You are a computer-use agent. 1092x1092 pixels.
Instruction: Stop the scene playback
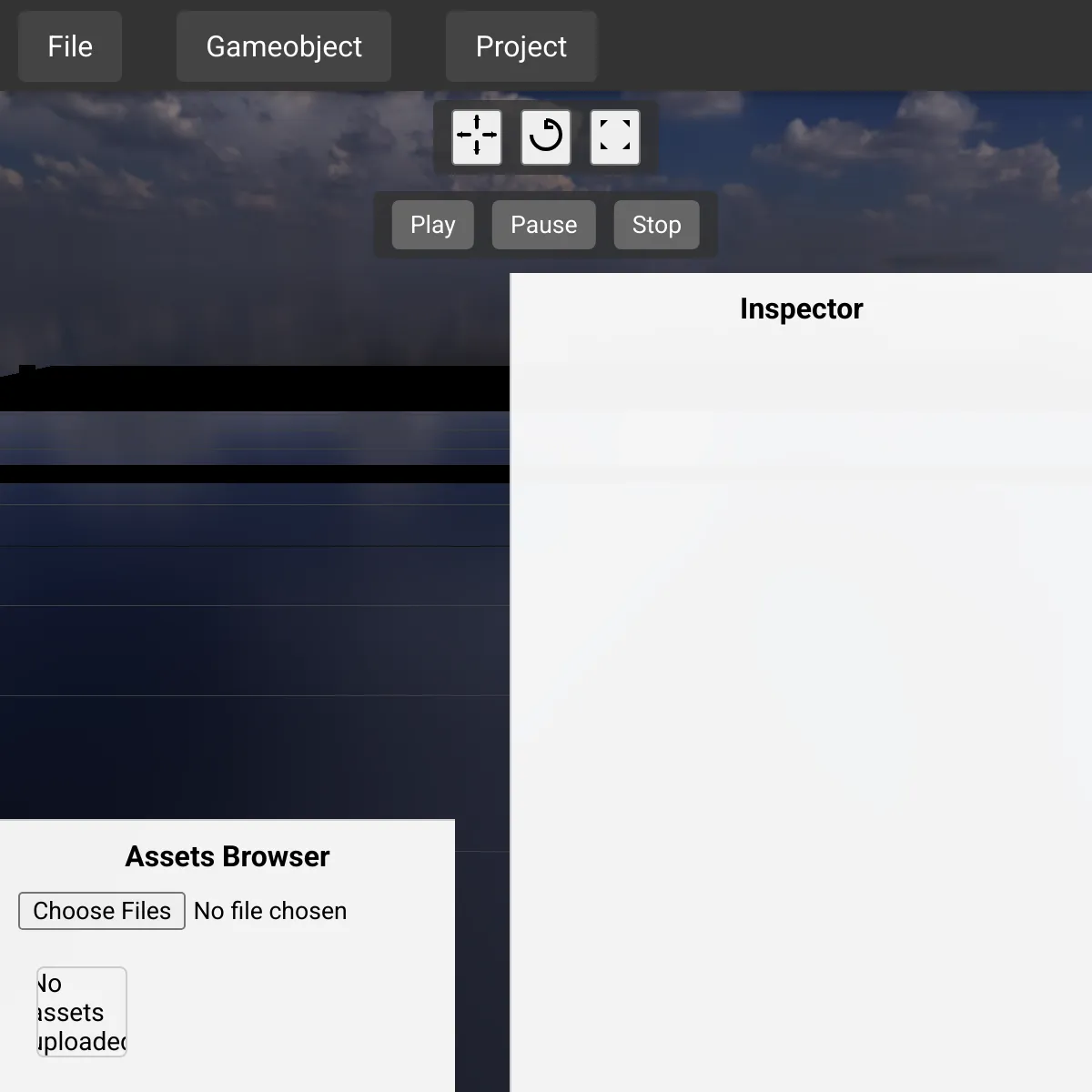pyautogui.click(x=656, y=225)
